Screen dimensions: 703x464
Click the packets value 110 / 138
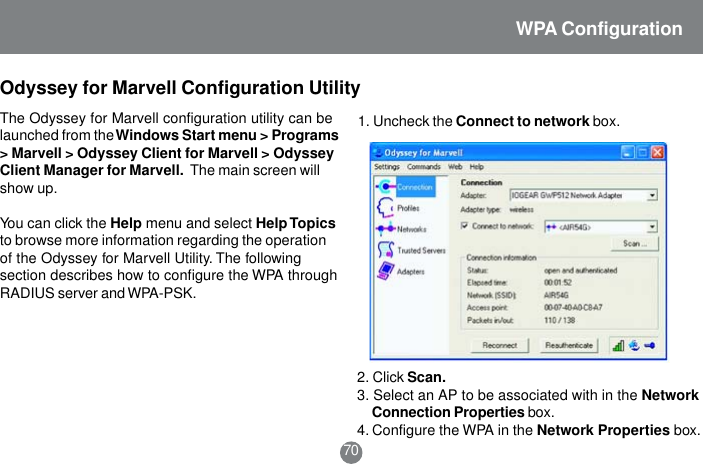pyautogui.click(x=559, y=320)
